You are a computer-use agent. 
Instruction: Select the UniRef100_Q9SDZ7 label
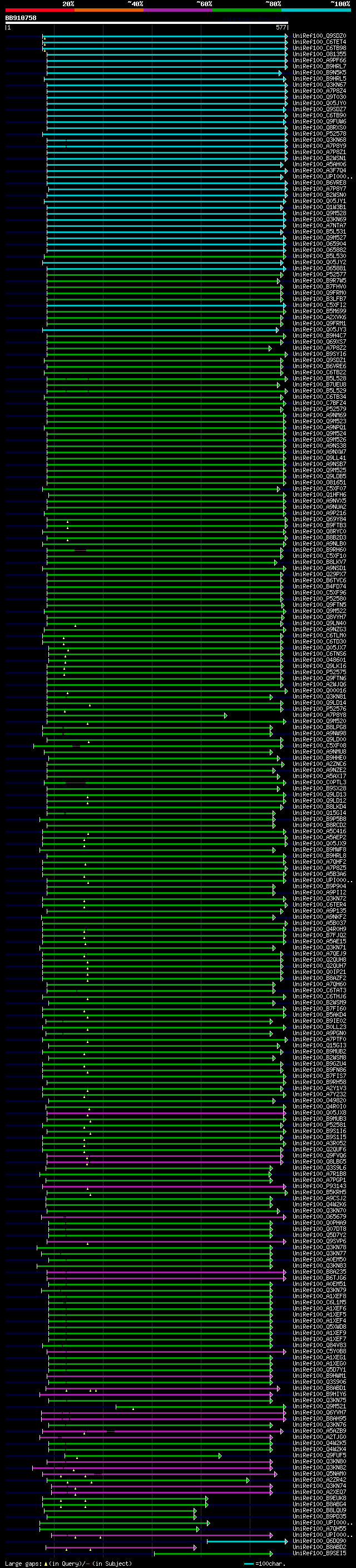(x=319, y=109)
